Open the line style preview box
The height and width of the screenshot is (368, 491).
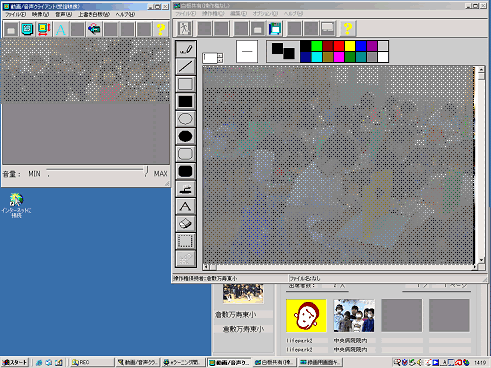[247, 51]
